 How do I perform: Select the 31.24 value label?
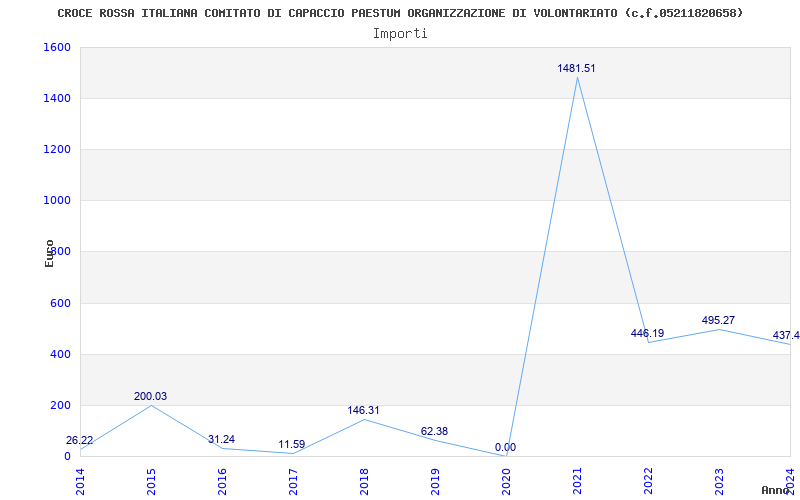pos(221,440)
